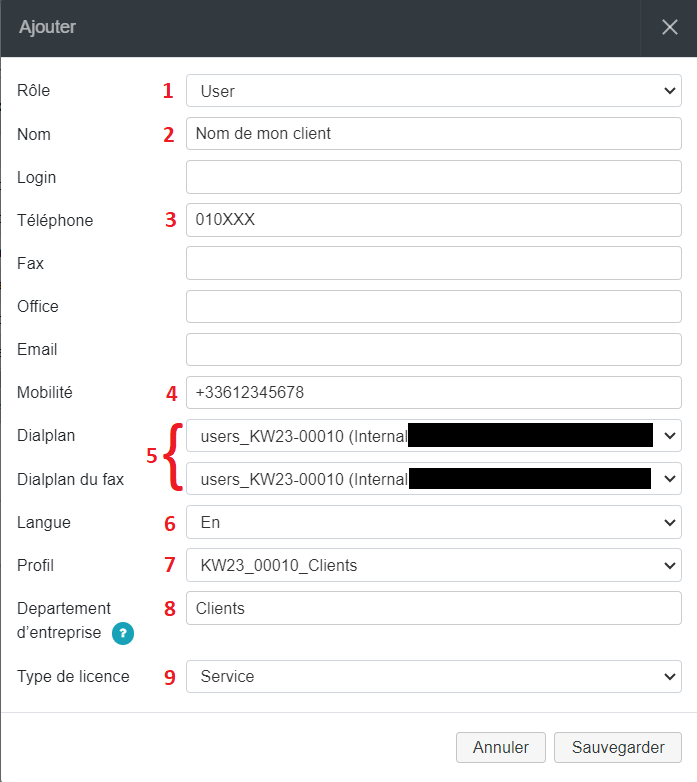Screen dimensions: 697x782
Task: Expand the Dialplan dropdown
Action: [x=433, y=435]
